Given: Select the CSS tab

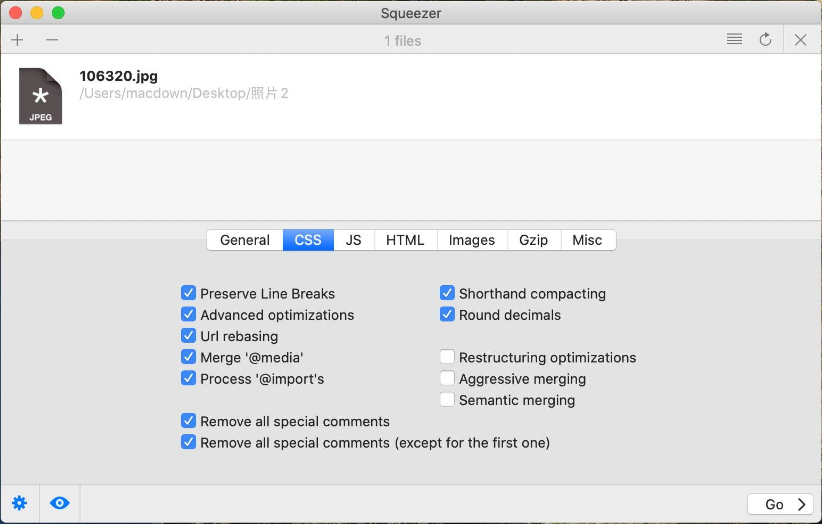Looking at the screenshot, I should pyautogui.click(x=308, y=240).
